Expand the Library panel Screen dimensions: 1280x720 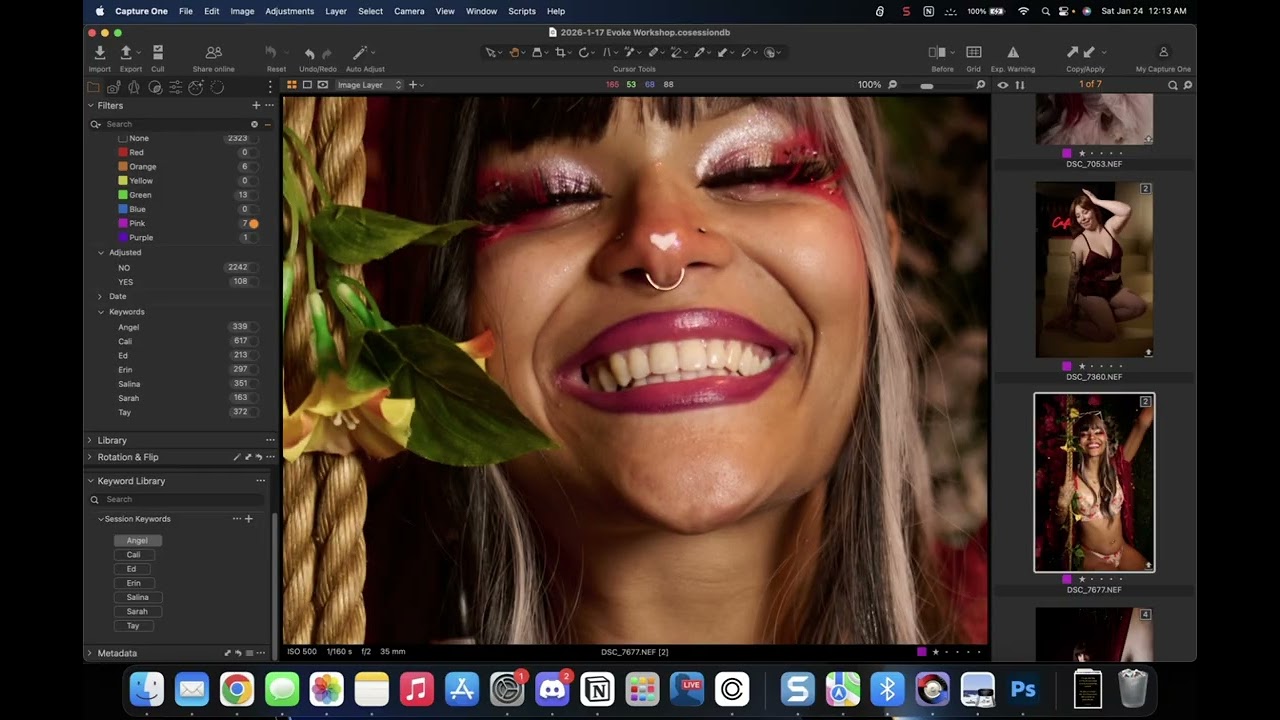coord(90,440)
